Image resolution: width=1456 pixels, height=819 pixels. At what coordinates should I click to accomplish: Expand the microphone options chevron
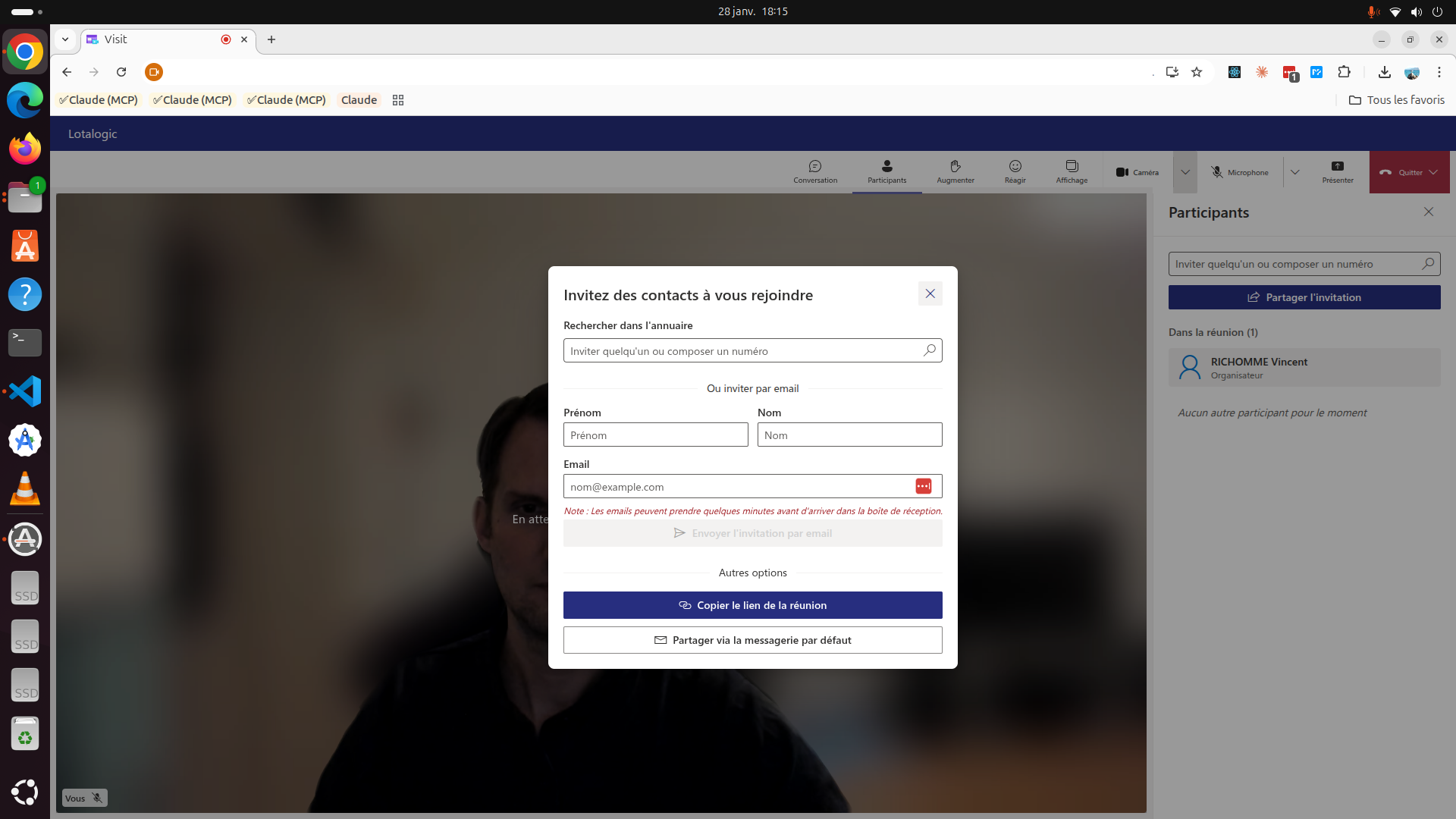(1294, 172)
